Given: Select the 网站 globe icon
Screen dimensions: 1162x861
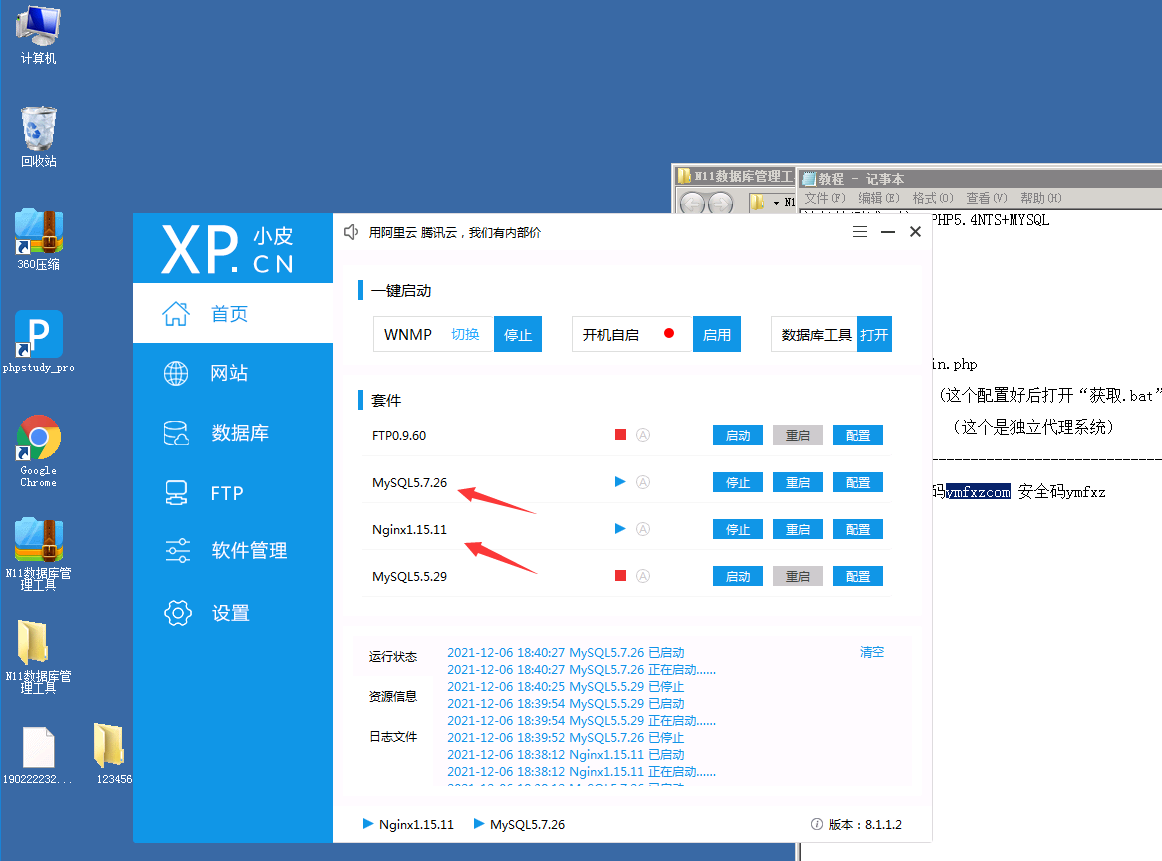Looking at the screenshot, I should tap(176, 374).
